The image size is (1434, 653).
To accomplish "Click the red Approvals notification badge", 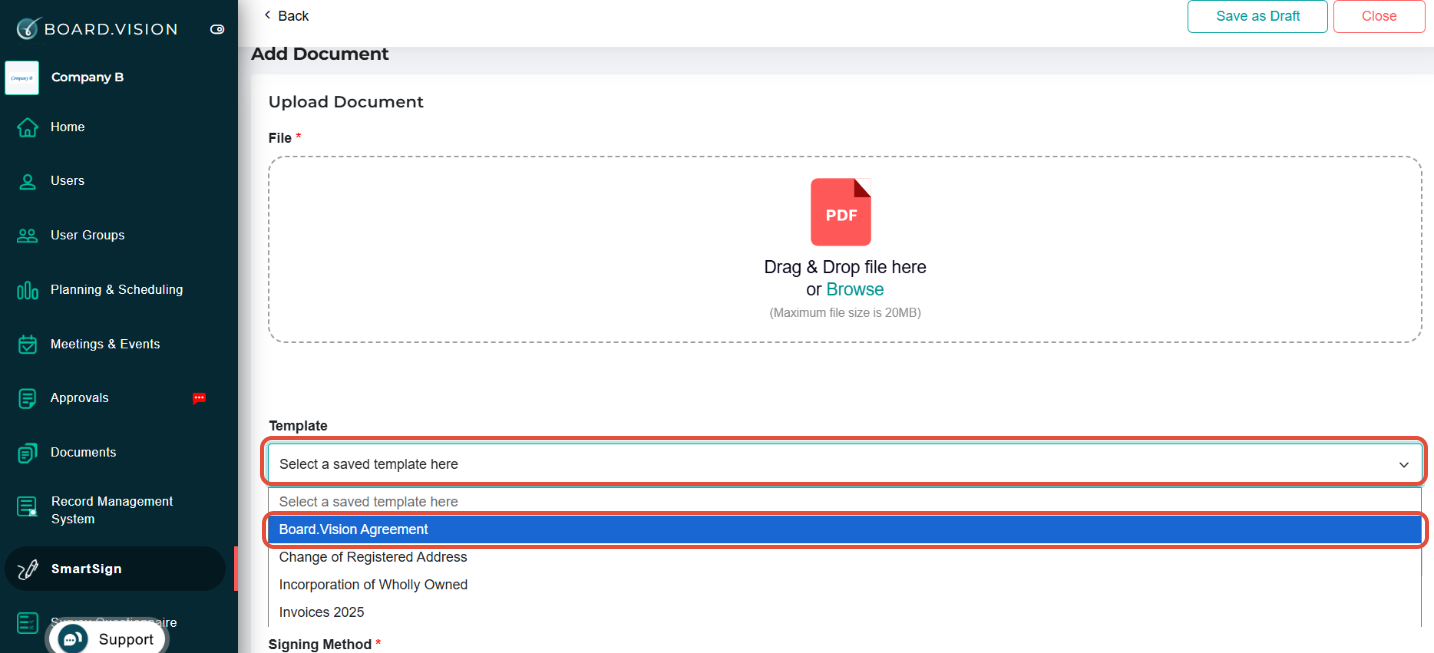I will 199,398.
